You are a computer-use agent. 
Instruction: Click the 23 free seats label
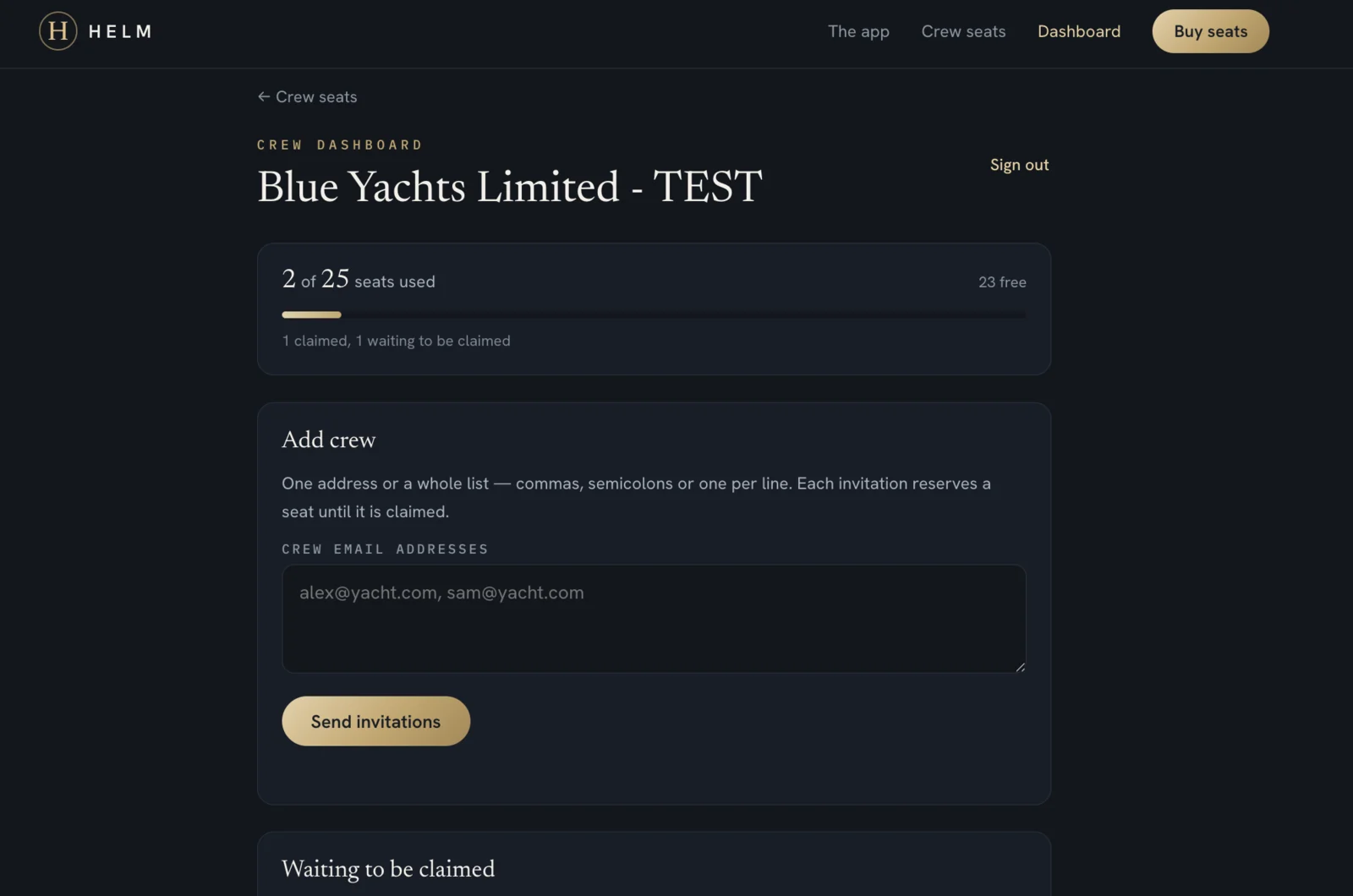pos(1002,282)
